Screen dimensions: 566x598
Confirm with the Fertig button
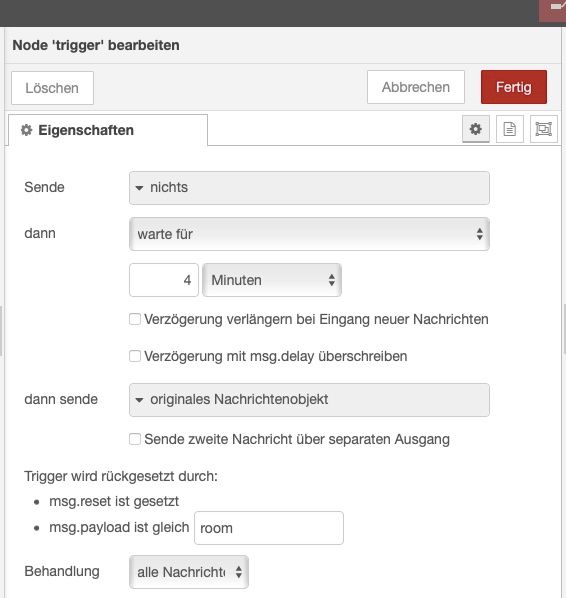(x=514, y=87)
